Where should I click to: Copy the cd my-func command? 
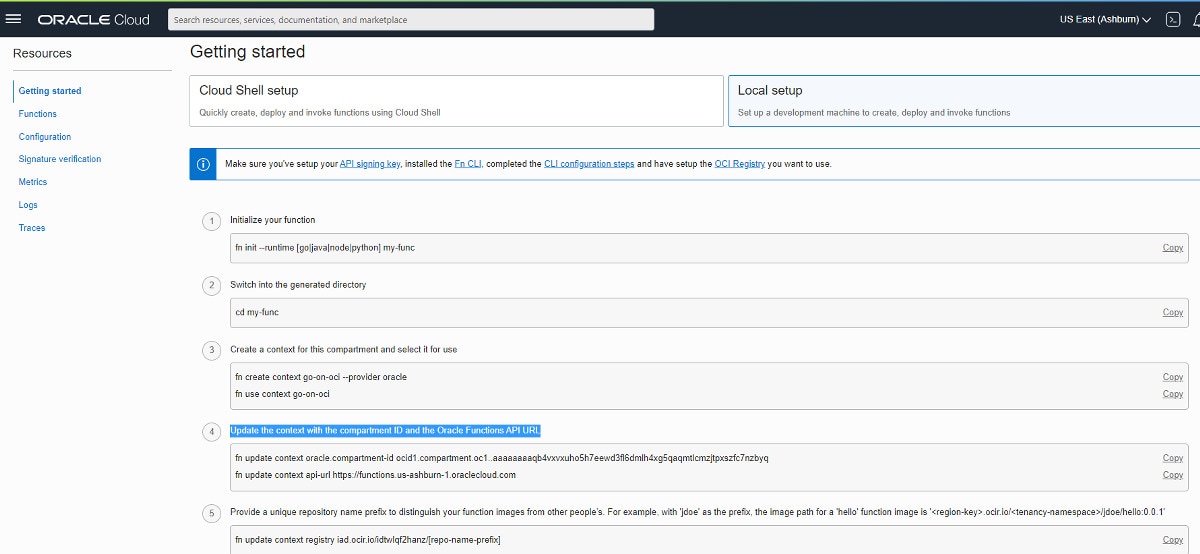click(1172, 313)
